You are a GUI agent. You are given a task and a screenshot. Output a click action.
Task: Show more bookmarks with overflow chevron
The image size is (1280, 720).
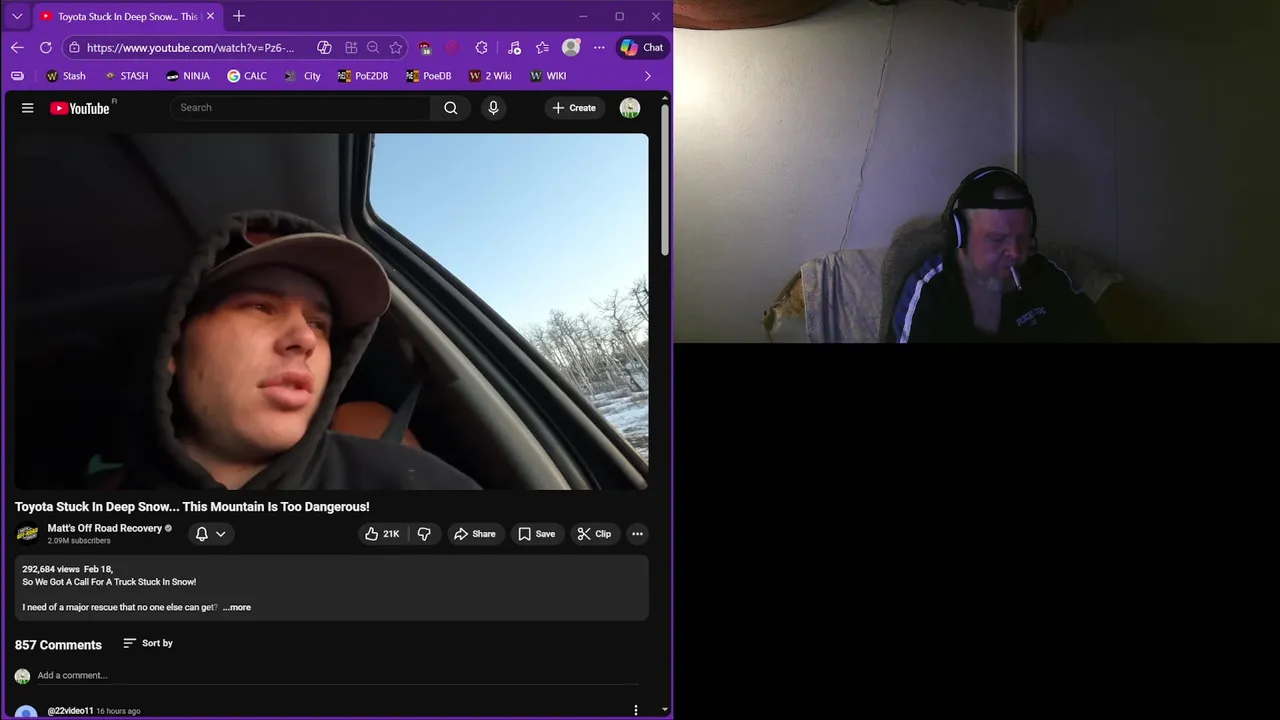point(648,76)
